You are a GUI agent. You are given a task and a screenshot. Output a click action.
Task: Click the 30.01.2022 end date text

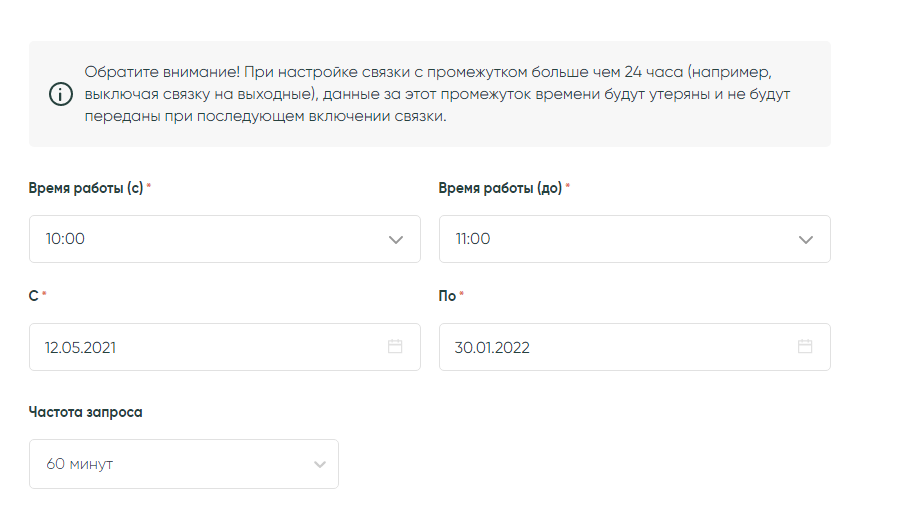492,348
